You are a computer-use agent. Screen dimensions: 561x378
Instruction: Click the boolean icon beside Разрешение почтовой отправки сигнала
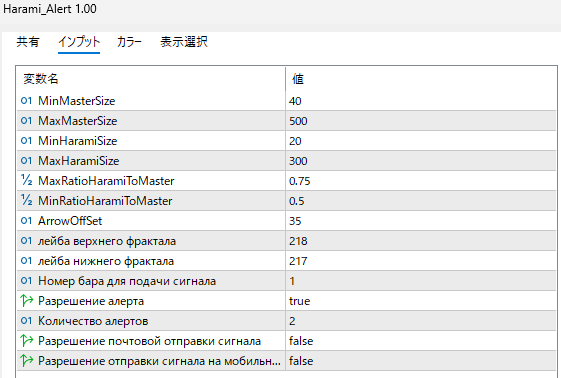tap(26, 341)
